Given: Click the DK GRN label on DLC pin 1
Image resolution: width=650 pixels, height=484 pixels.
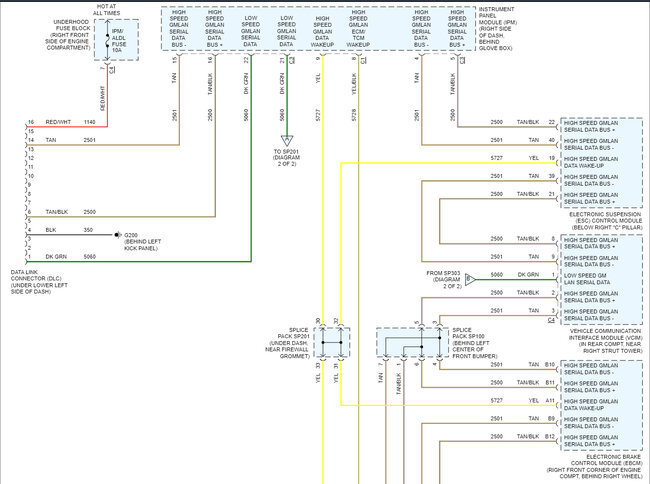Looking at the screenshot, I should (x=56, y=257).
